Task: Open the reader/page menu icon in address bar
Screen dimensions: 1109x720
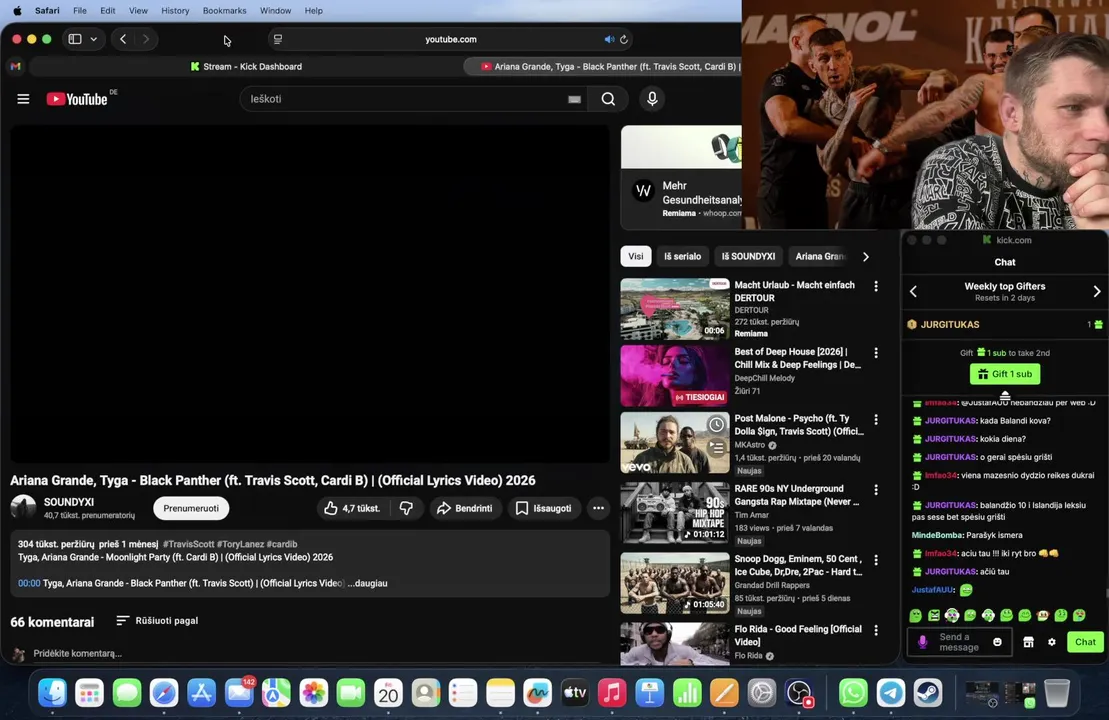Action: tap(278, 40)
